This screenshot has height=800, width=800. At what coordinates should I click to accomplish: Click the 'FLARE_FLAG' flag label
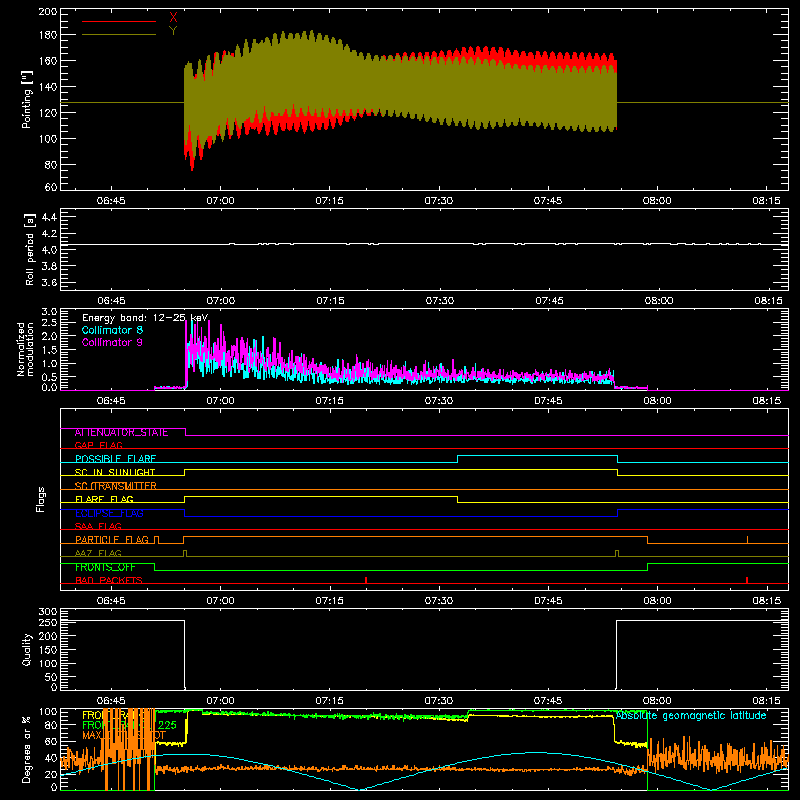[x=104, y=499]
